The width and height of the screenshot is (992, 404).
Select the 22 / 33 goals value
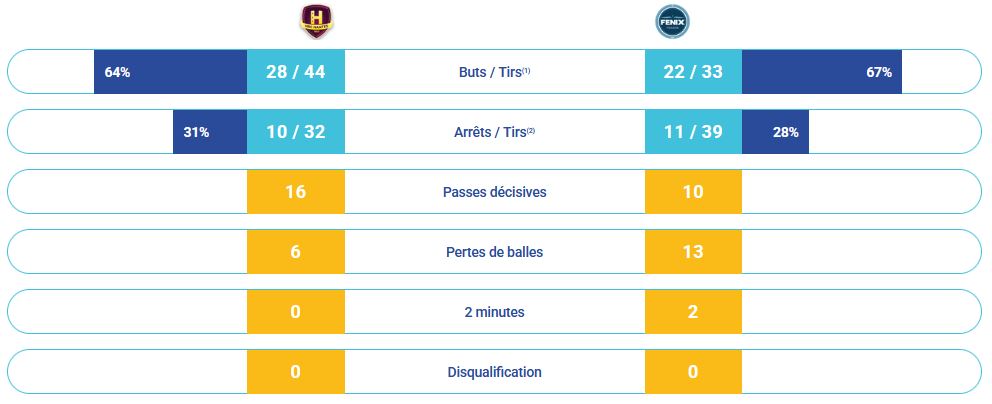pyautogui.click(x=693, y=72)
